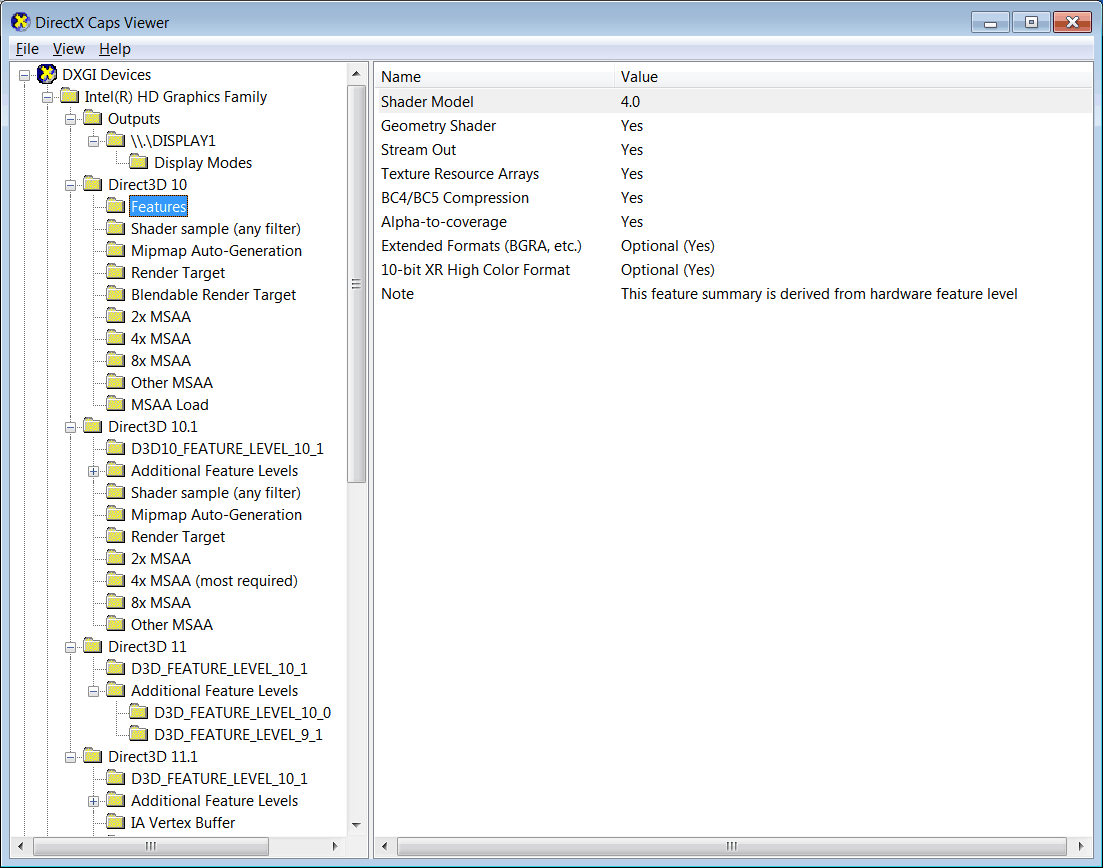Click the Display Modes folder icon
Screen dimensions: 1103x868
point(139,162)
